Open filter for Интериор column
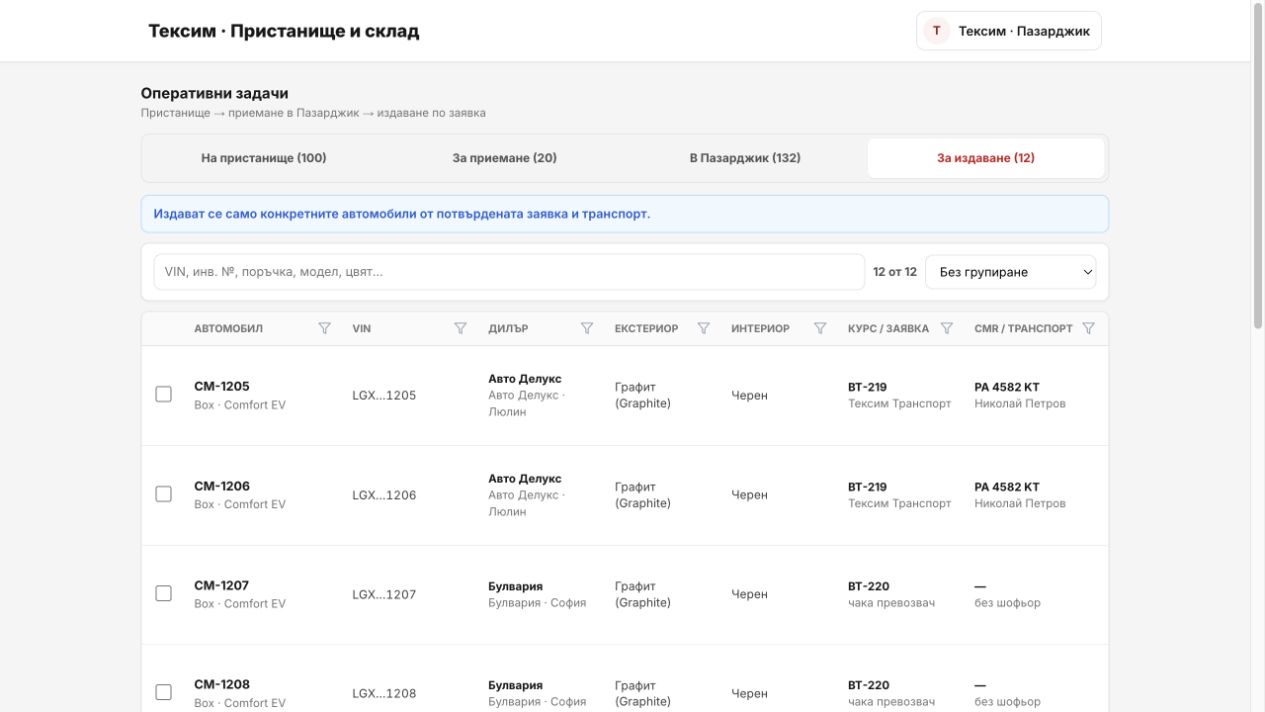 coord(820,328)
